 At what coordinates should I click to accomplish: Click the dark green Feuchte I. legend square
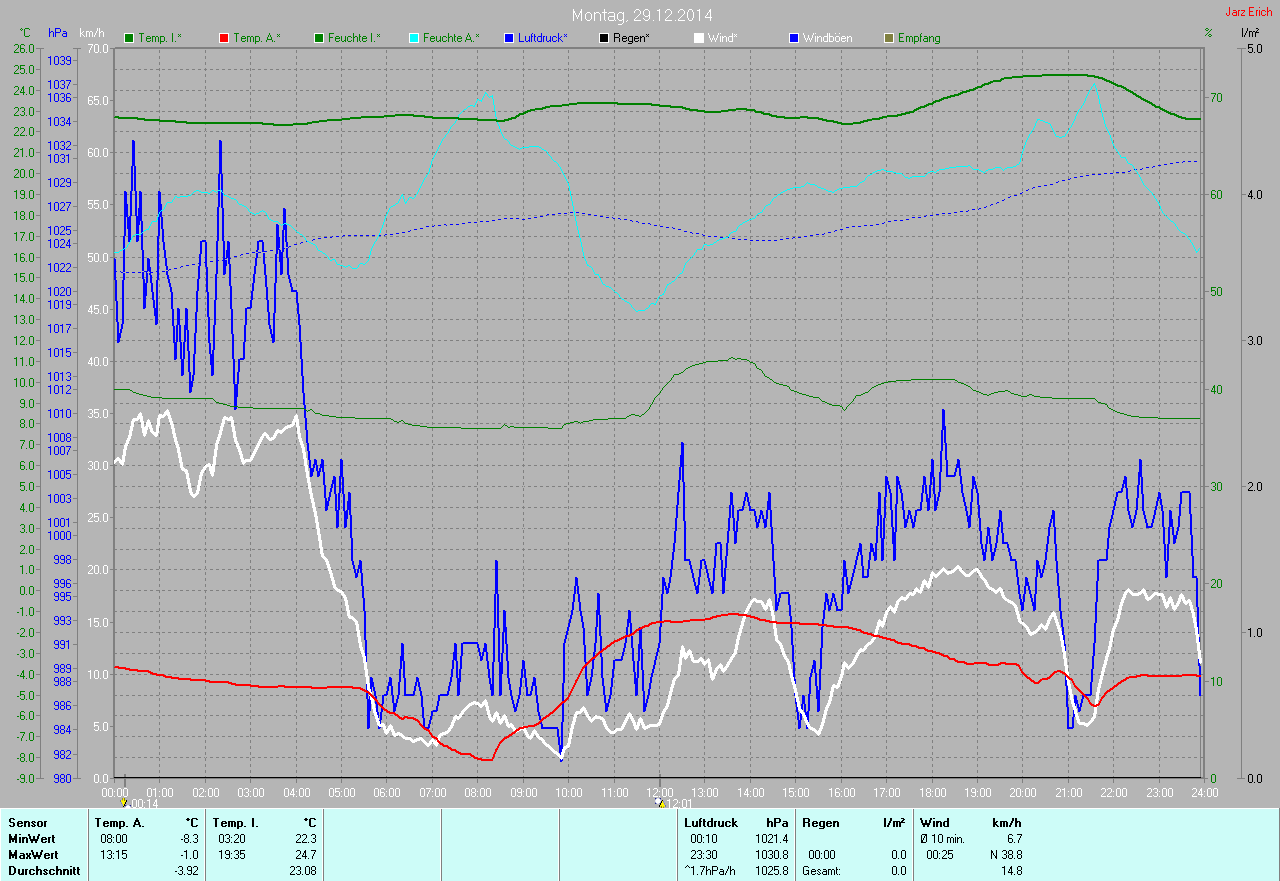[320, 38]
